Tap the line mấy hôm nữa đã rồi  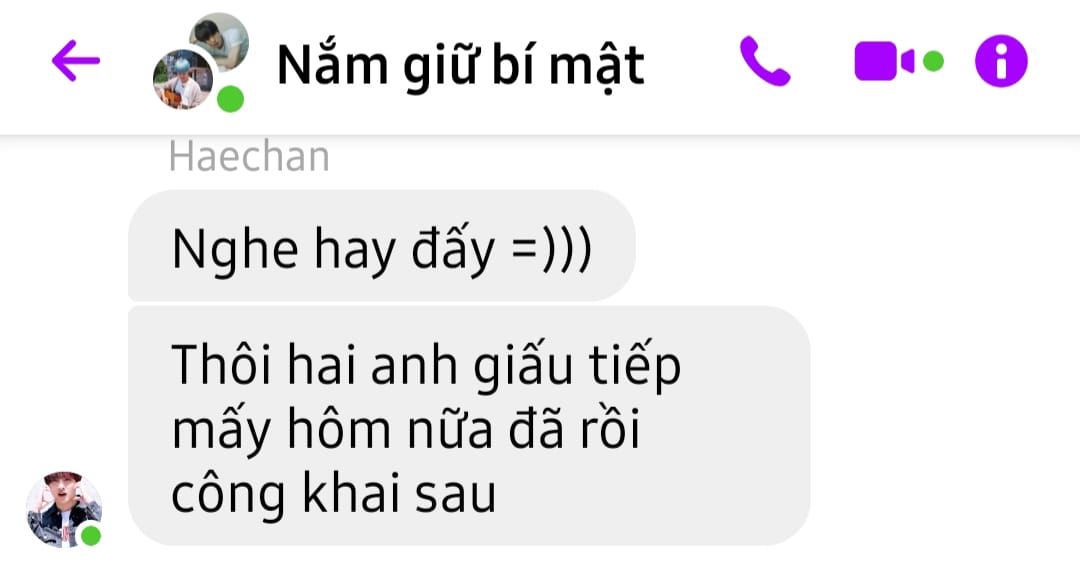click(406, 429)
